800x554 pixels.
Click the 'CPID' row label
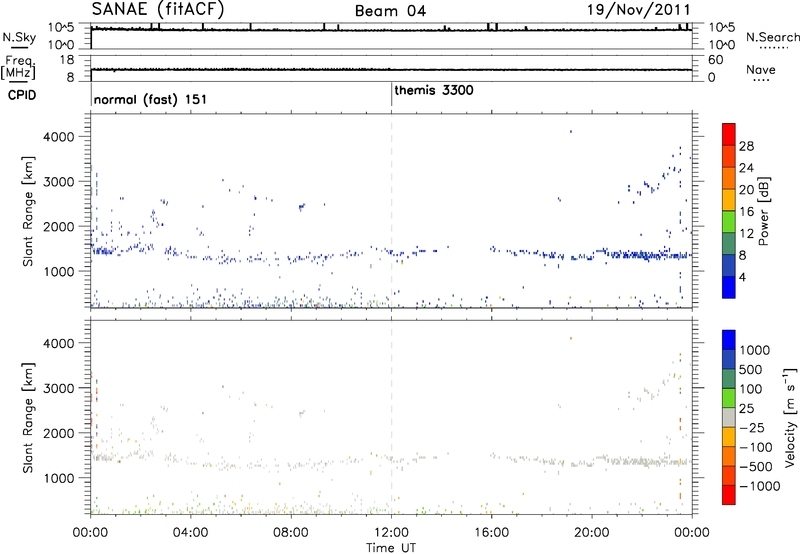tap(22, 95)
